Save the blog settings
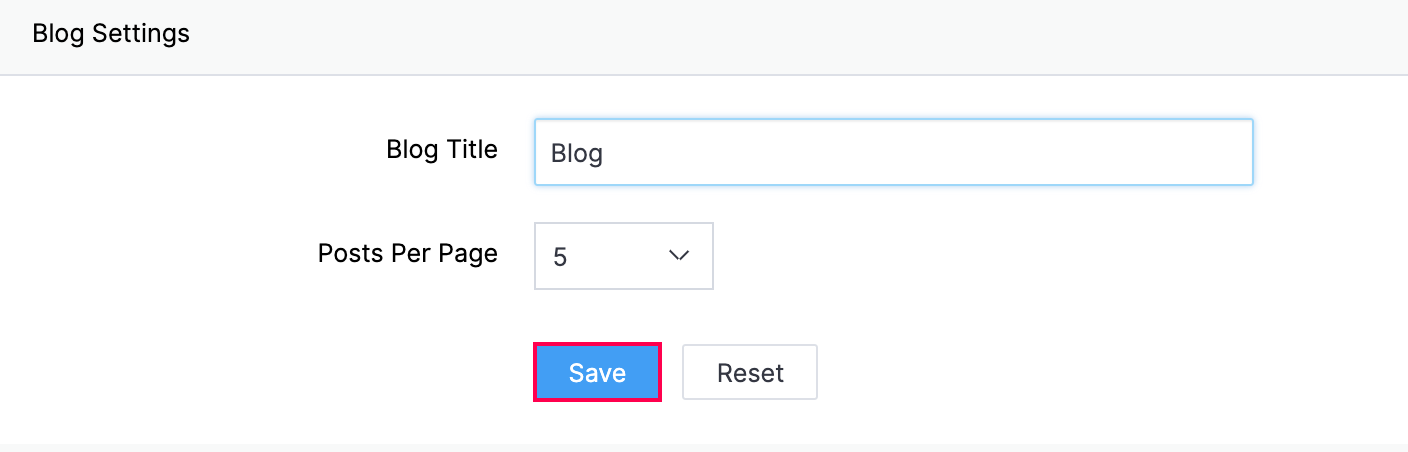This screenshot has width=1408, height=452. [597, 373]
